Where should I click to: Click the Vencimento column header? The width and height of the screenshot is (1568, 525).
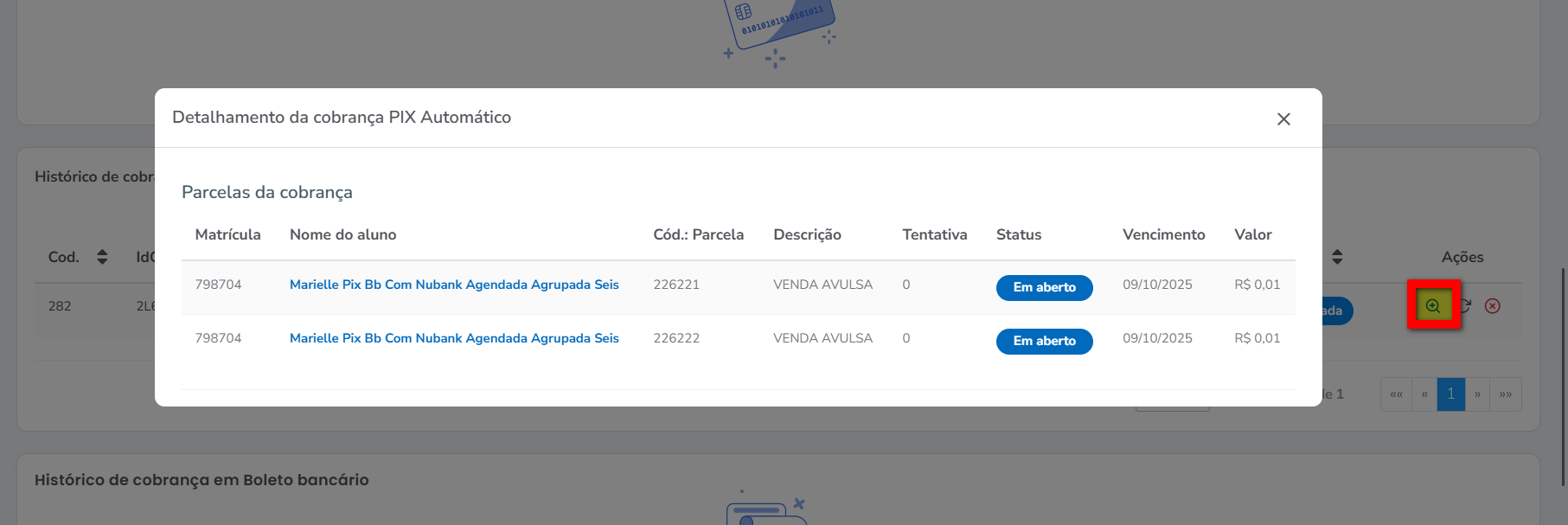1163,234
